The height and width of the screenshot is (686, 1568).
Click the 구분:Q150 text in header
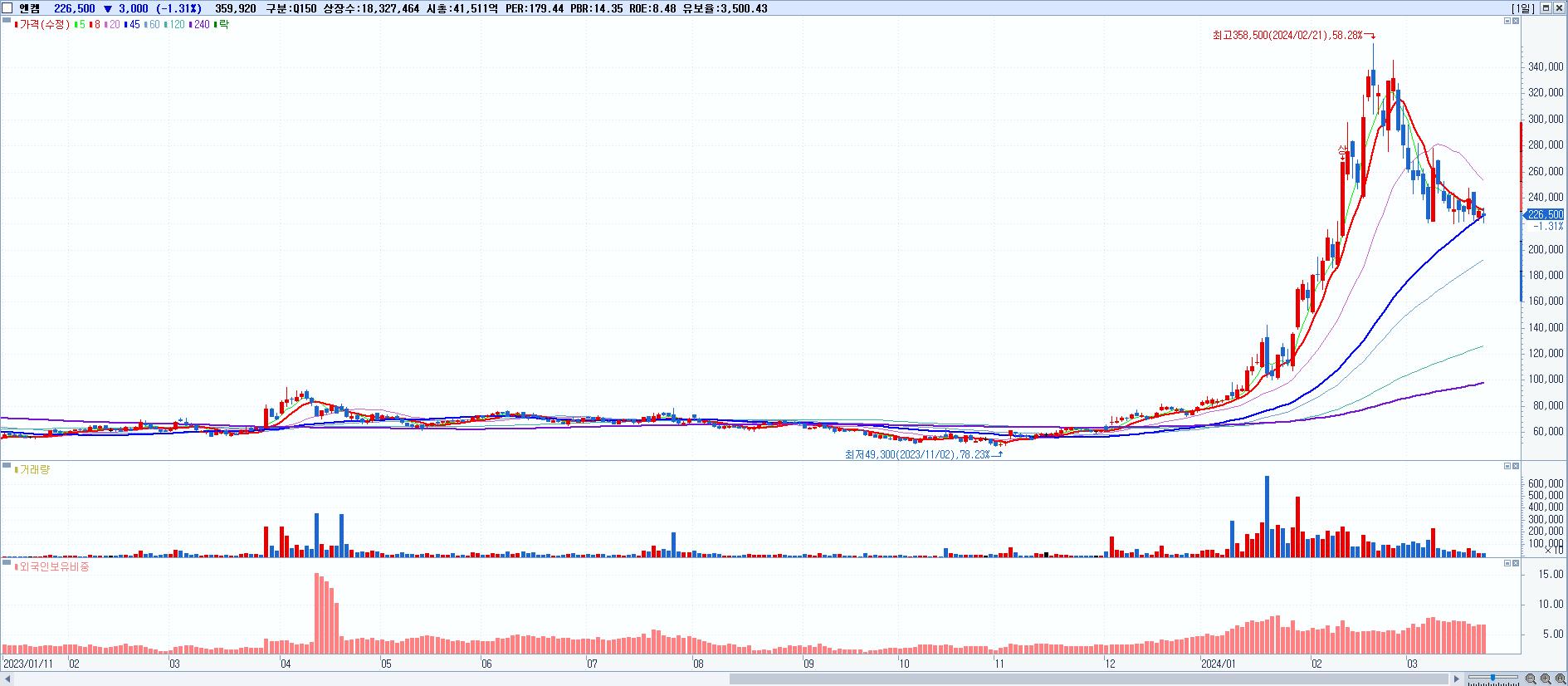[x=291, y=8]
